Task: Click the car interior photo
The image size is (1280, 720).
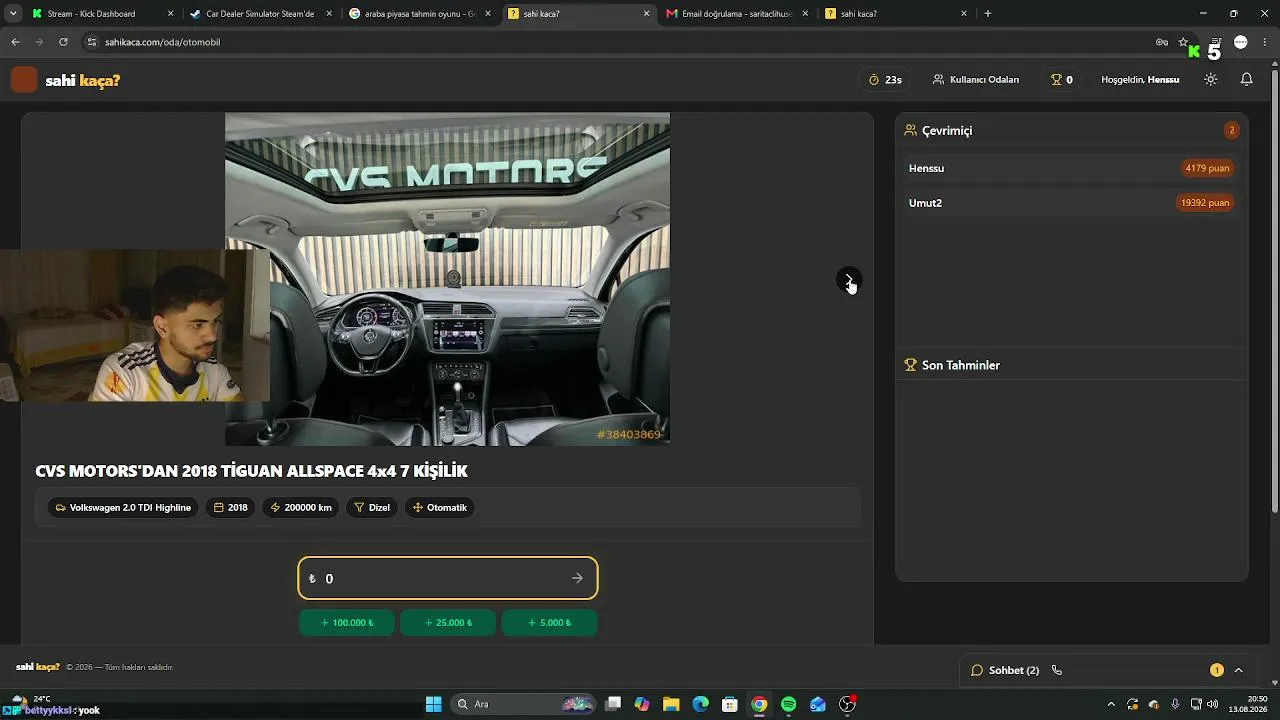Action: coord(447,279)
